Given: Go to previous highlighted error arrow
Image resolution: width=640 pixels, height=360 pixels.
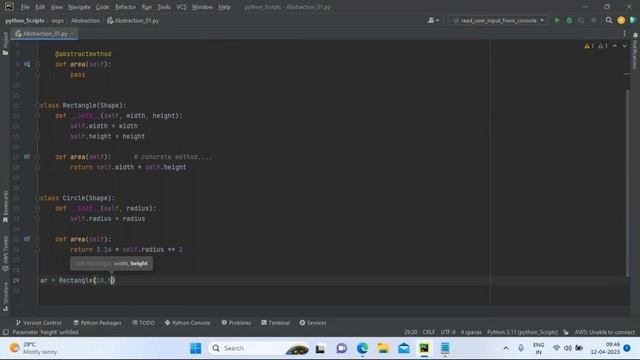Looking at the screenshot, I should (615, 46).
